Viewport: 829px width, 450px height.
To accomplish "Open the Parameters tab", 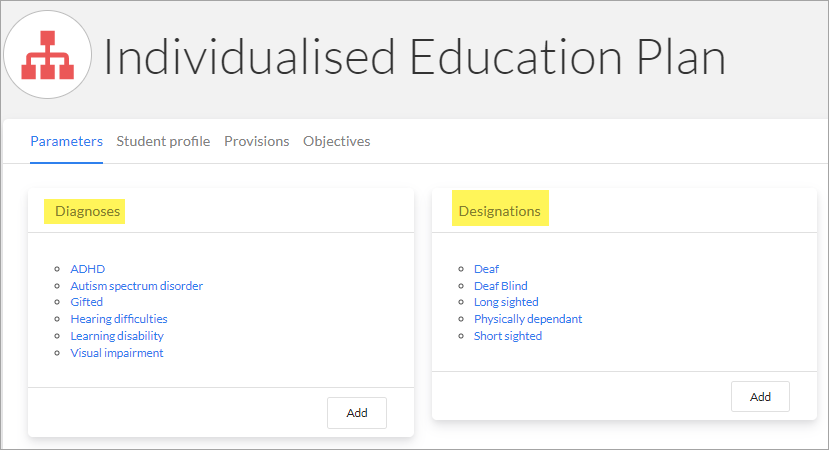I will coord(67,141).
